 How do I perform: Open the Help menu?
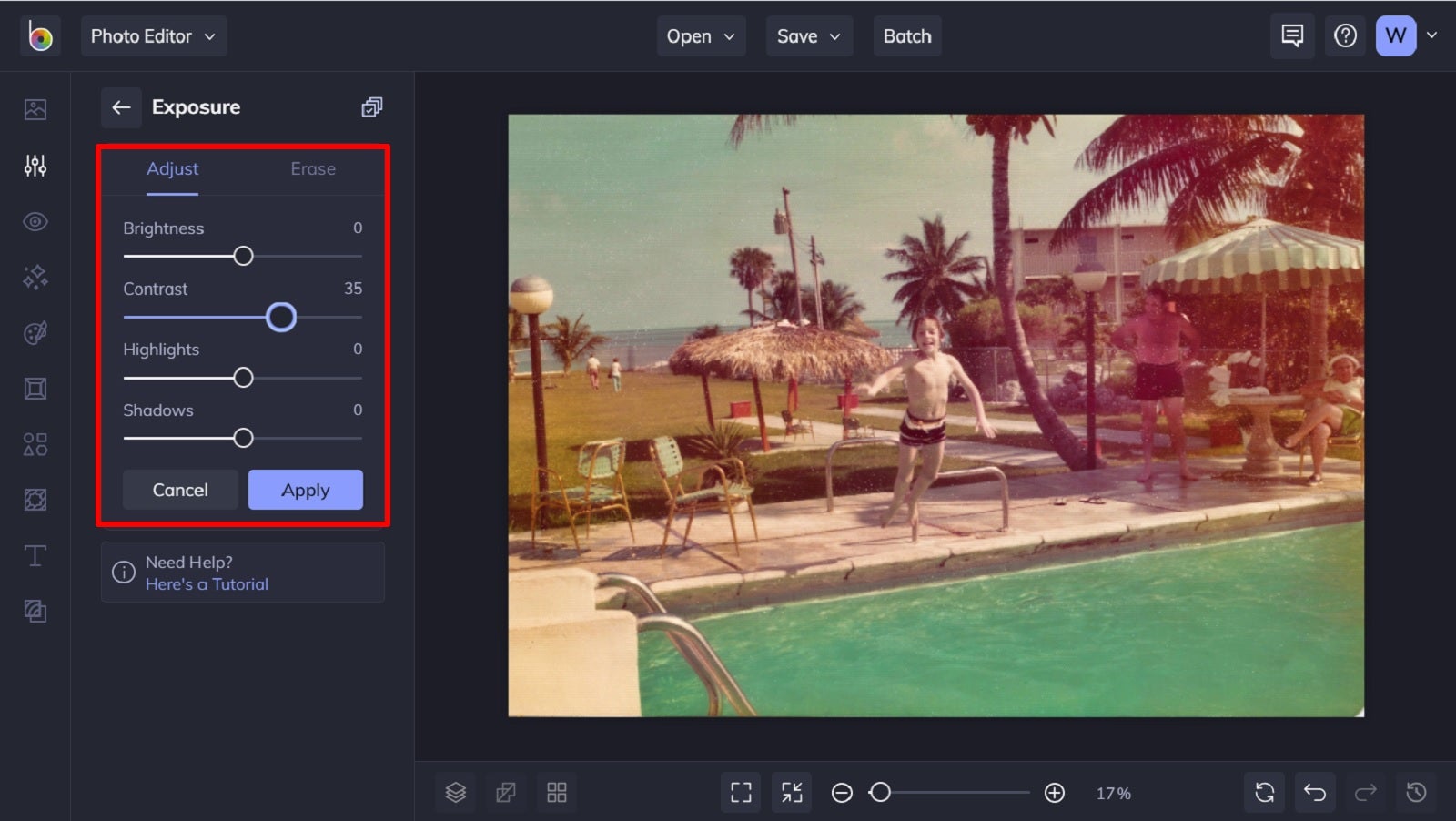coord(1345,35)
